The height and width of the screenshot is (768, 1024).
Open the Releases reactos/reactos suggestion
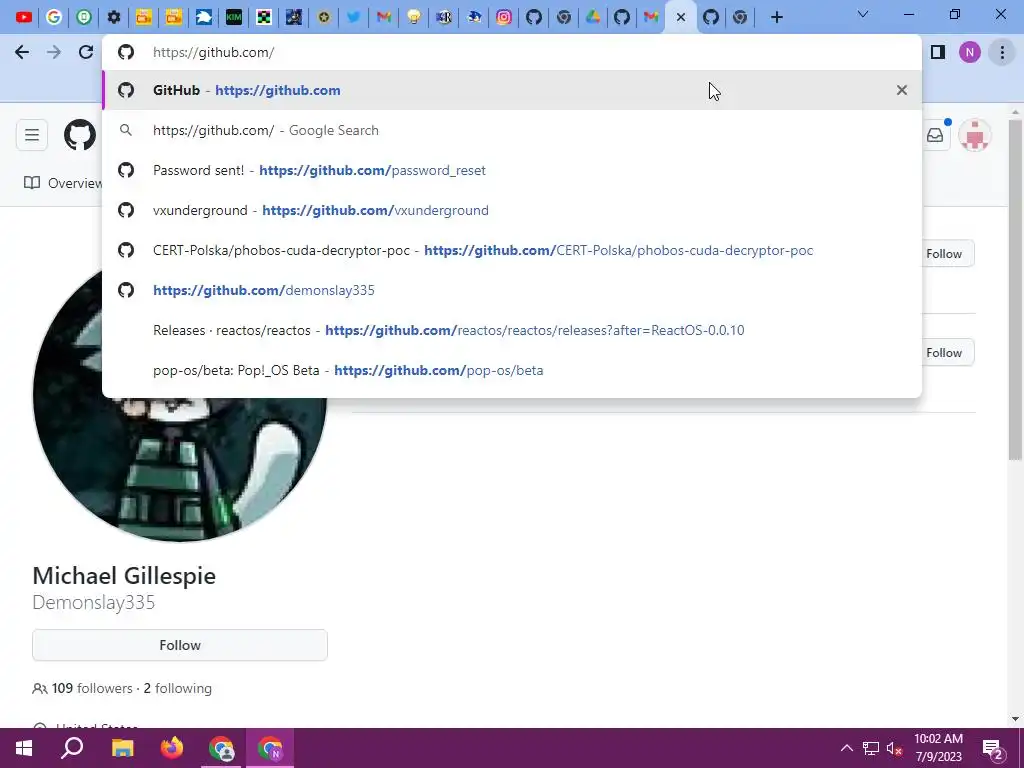coord(512,330)
